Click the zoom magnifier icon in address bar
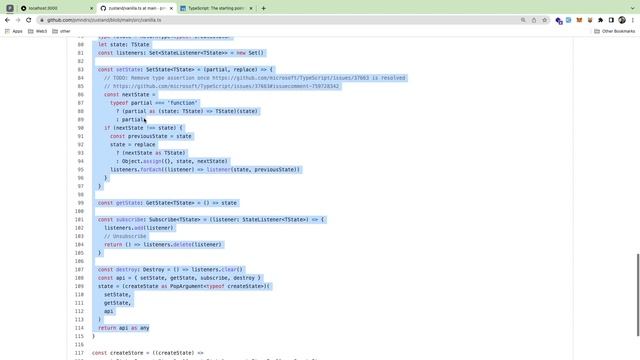 point(523,20)
